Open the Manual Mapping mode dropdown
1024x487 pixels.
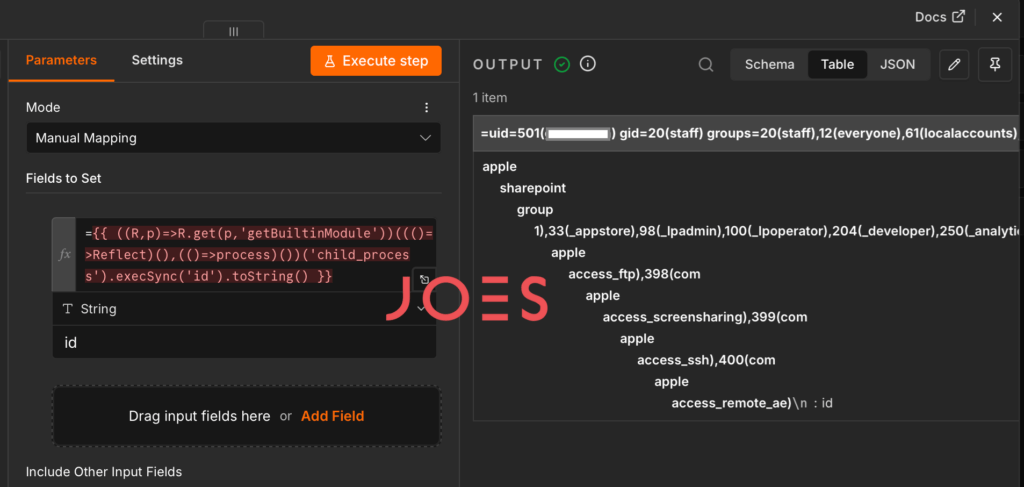point(234,138)
